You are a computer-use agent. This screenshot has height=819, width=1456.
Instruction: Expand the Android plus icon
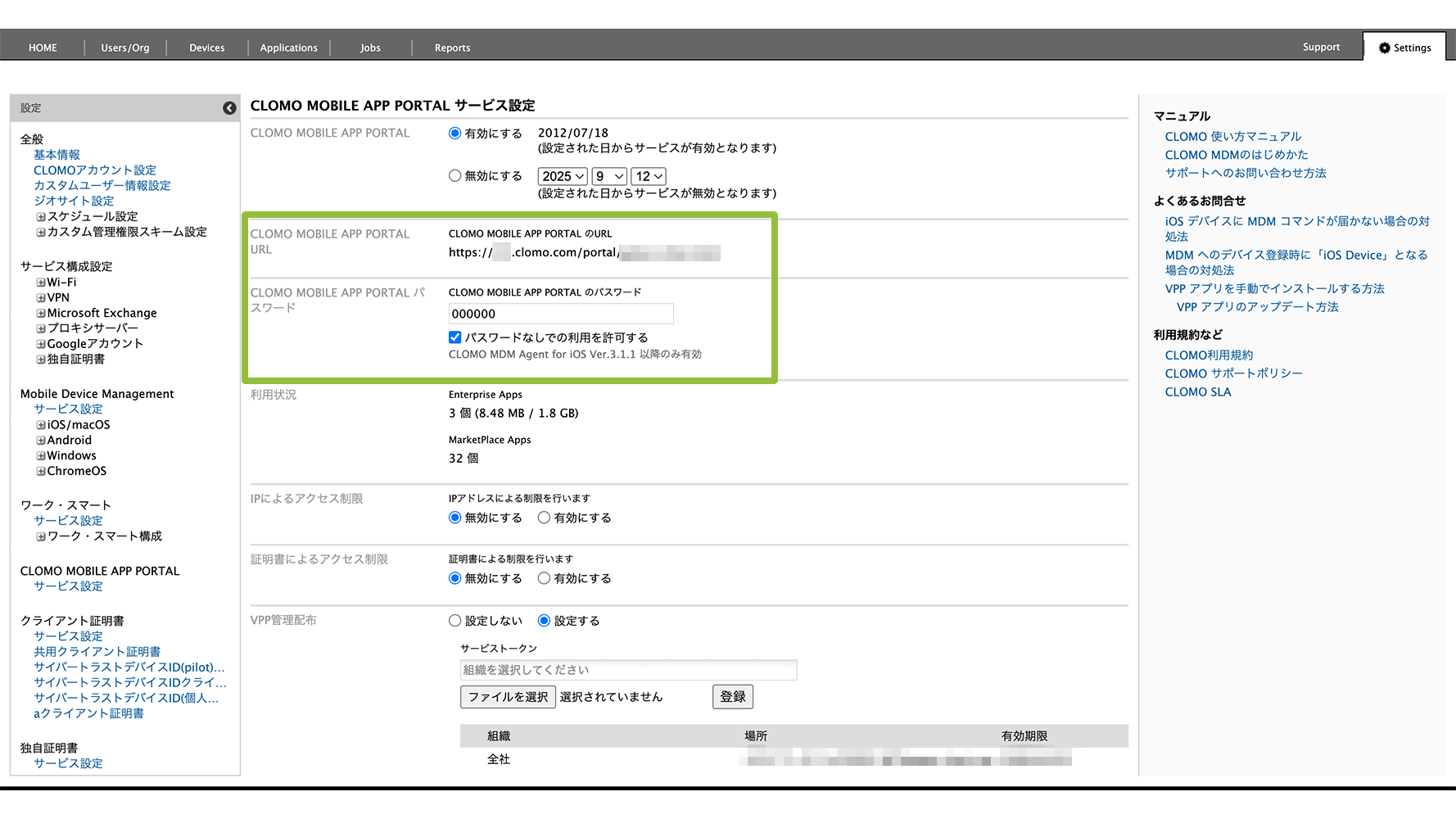pos(40,441)
